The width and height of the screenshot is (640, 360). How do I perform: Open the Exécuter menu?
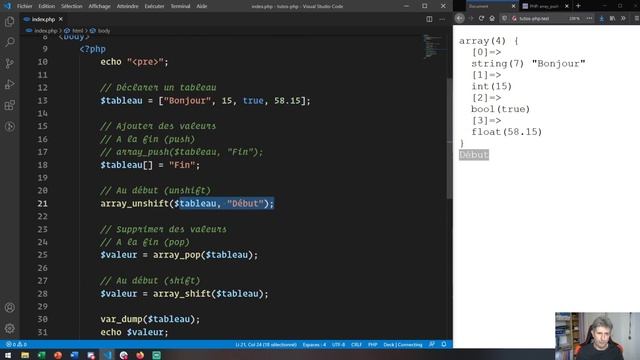pyautogui.click(x=154, y=6)
